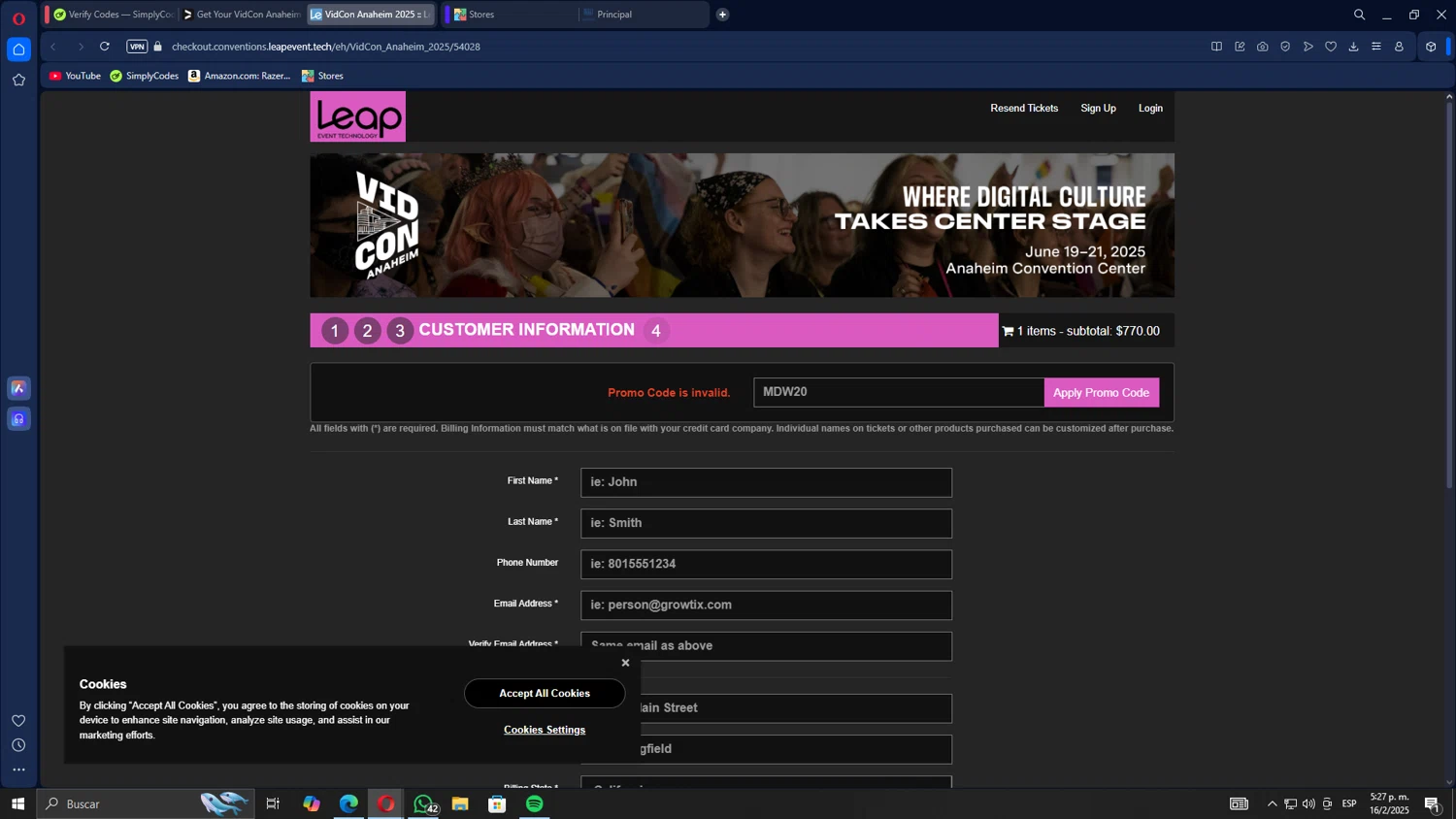Select checkout step 3 circle

[400, 331]
